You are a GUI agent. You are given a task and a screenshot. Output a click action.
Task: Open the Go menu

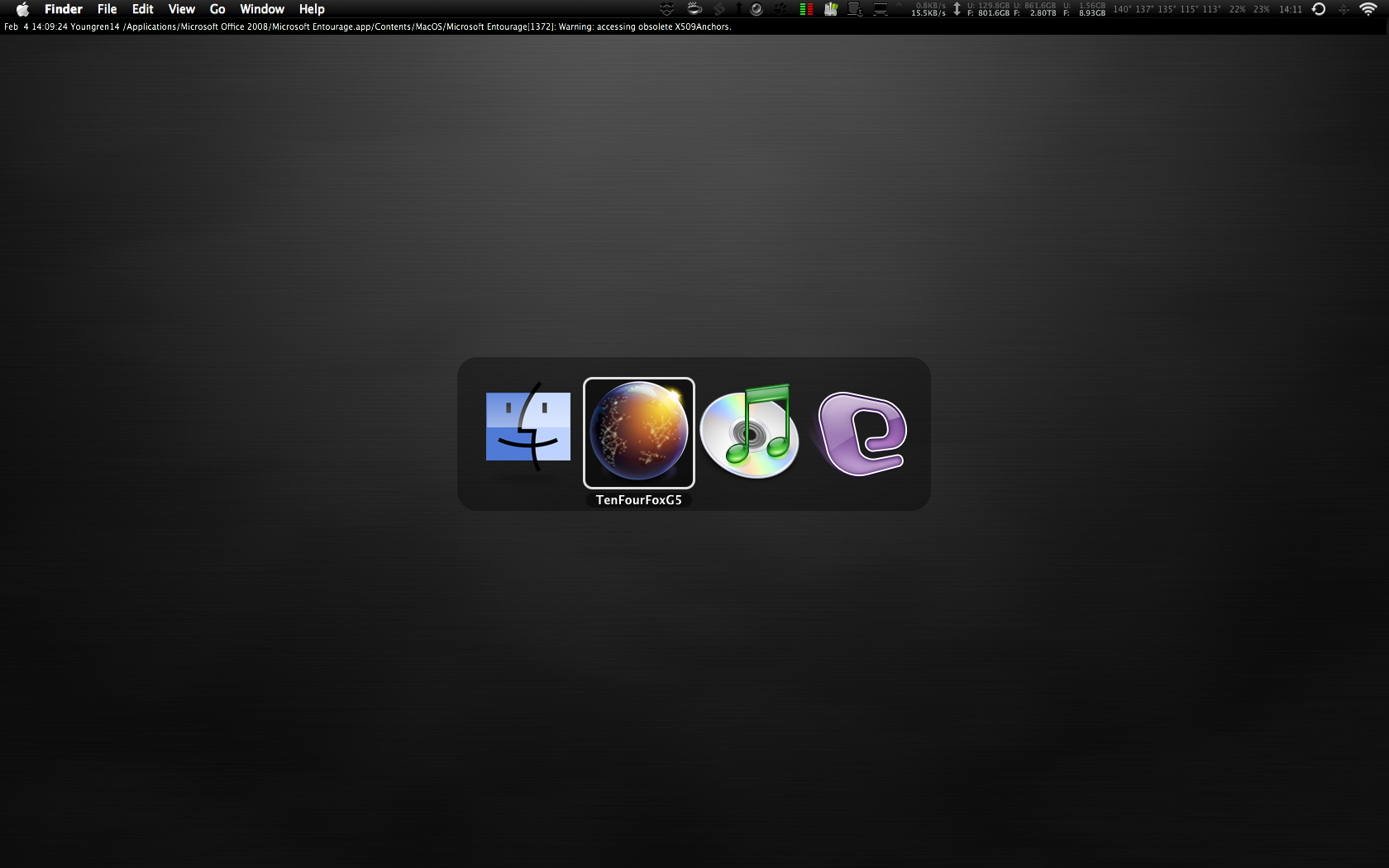coord(217,9)
